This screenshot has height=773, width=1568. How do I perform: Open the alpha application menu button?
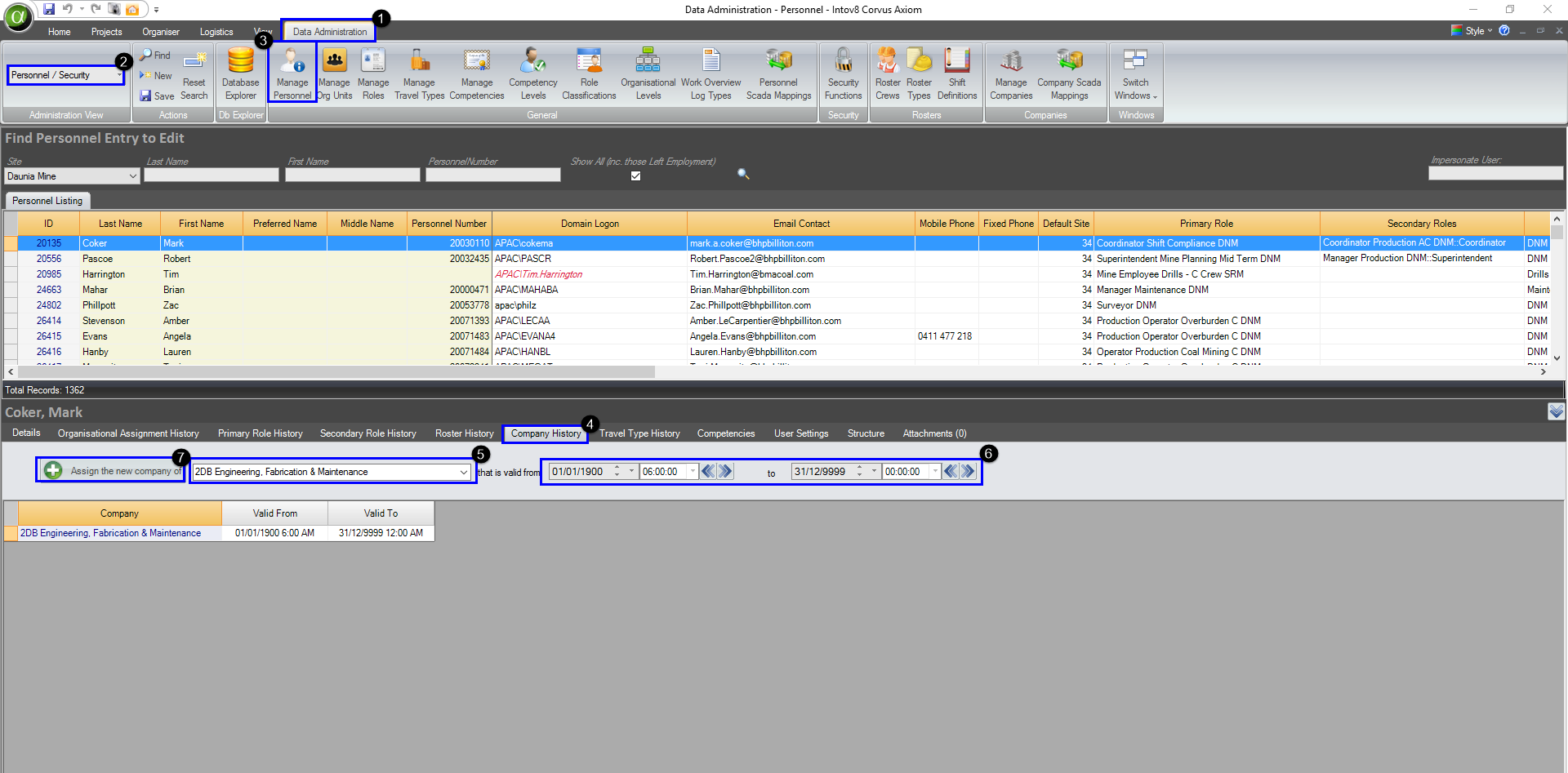click(x=18, y=16)
